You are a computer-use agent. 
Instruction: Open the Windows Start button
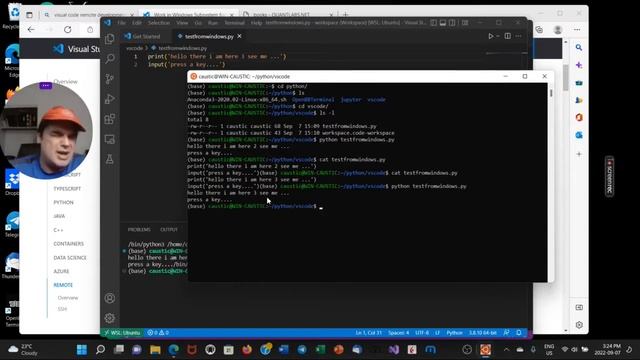coord(82,349)
